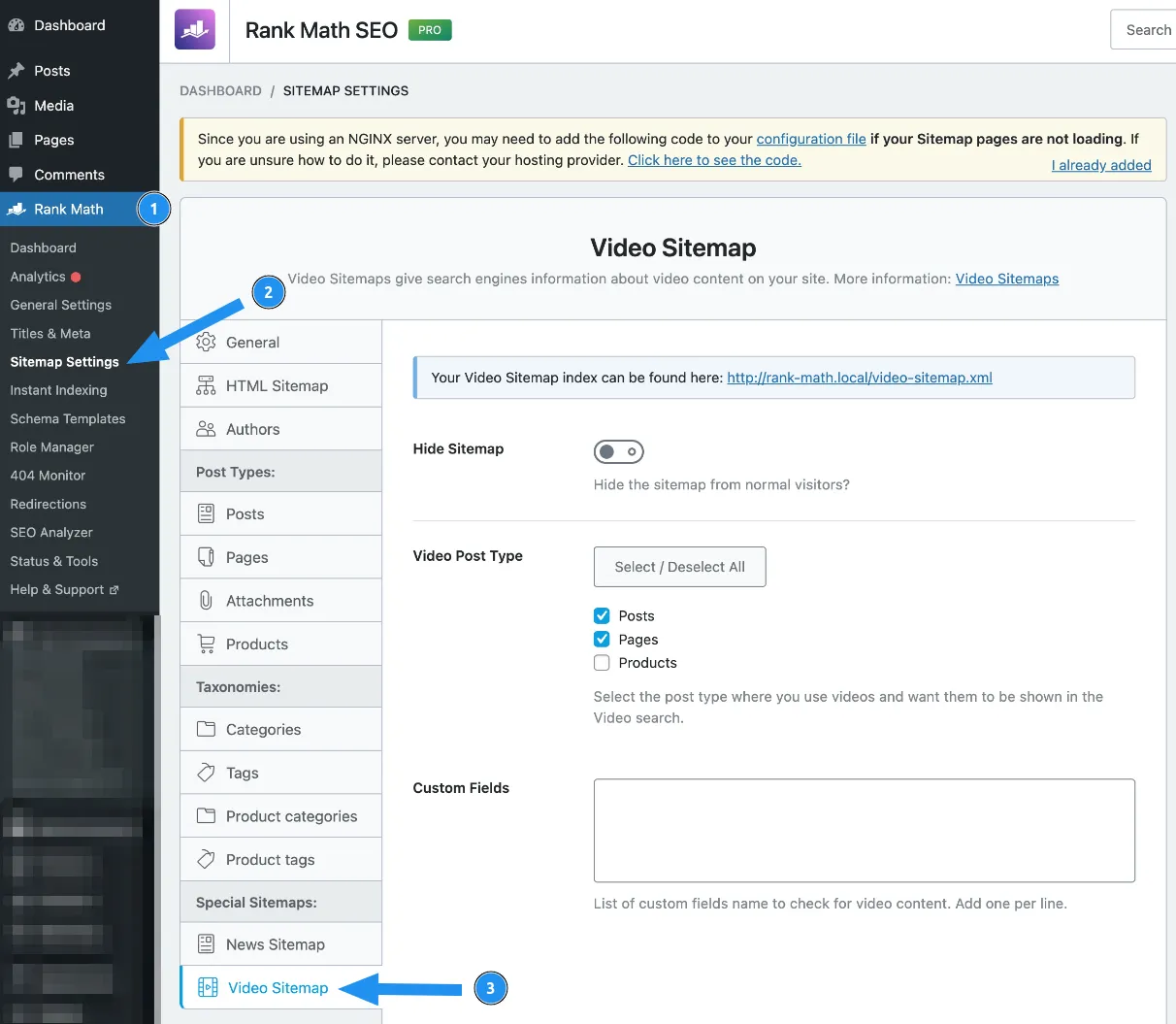Click the HTML Sitemap tree icon
1176x1024 pixels.
pyautogui.click(x=206, y=385)
